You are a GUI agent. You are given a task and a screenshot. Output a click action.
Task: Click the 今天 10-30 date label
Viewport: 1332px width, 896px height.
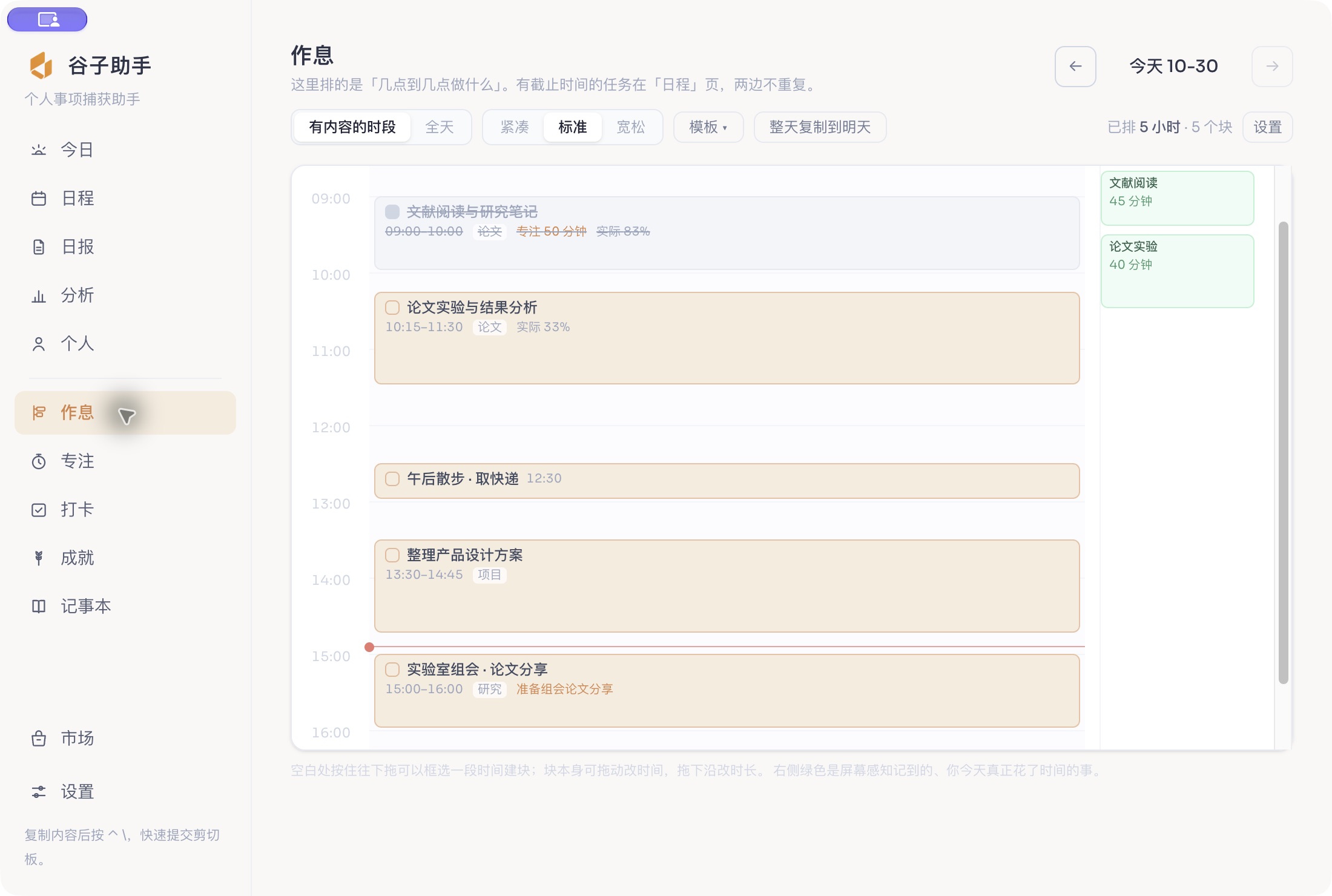(1174, 67)
